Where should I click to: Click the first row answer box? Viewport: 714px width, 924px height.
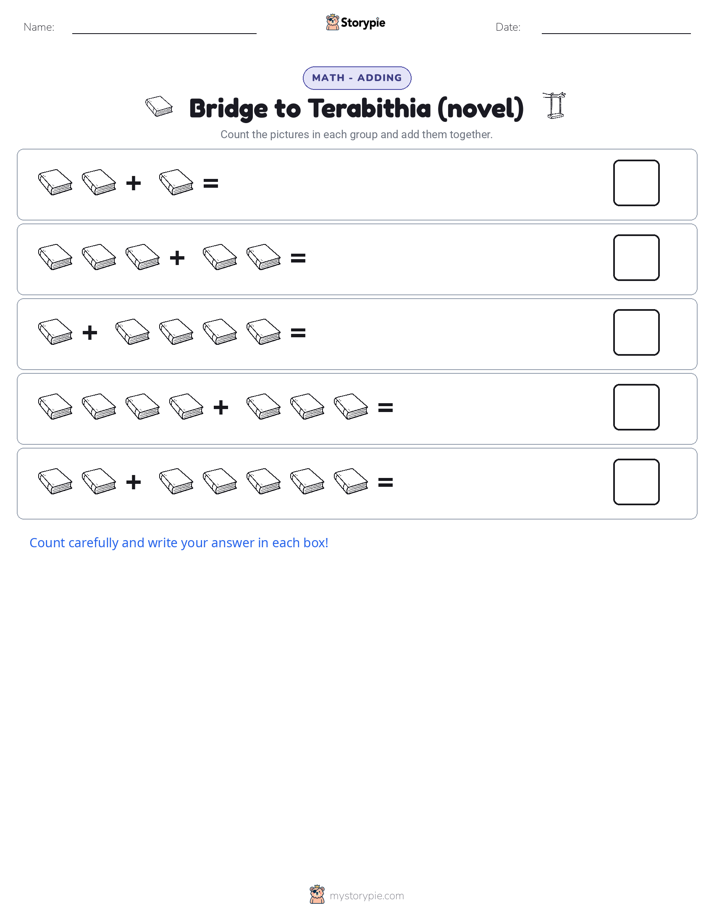coord(636,183)
